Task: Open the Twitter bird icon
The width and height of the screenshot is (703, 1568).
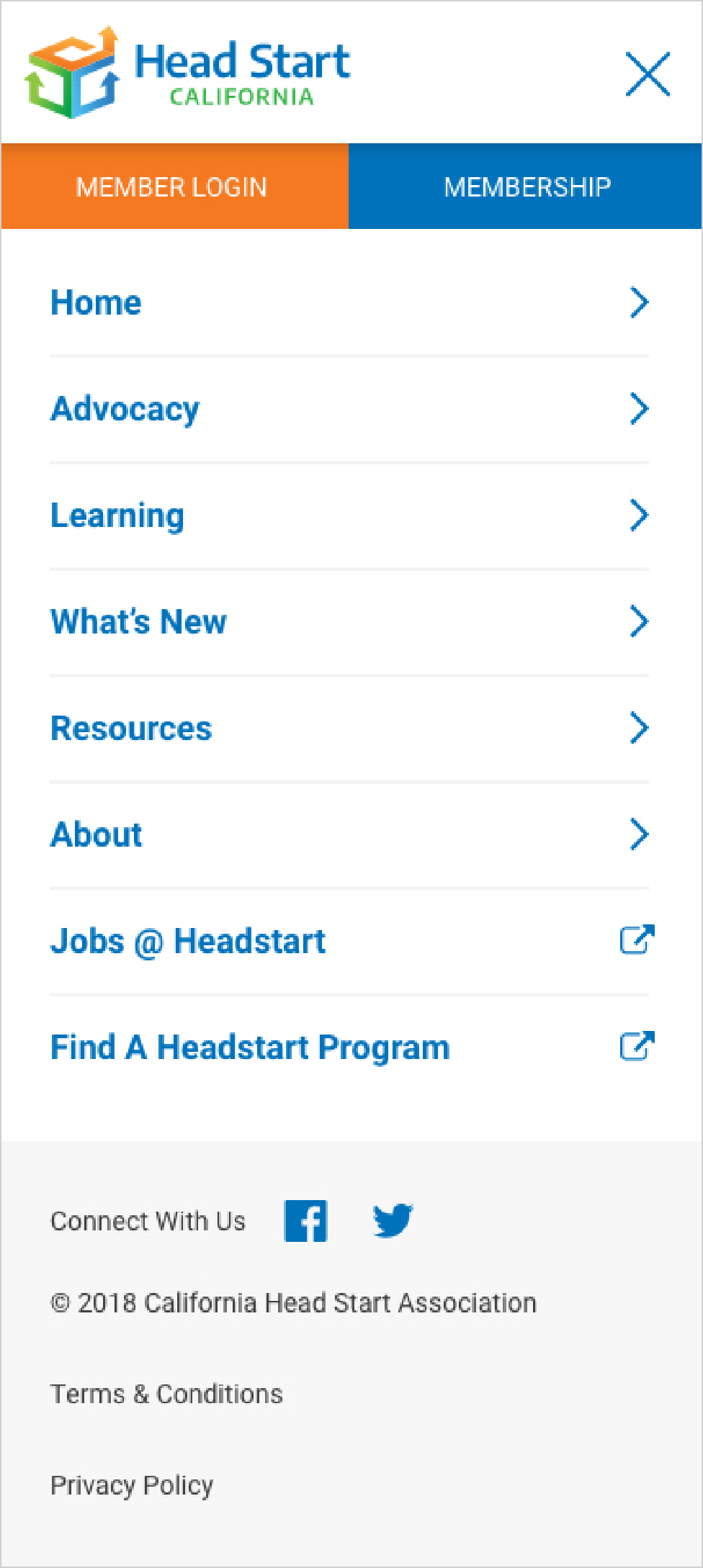Action: tap(393, 1220)
